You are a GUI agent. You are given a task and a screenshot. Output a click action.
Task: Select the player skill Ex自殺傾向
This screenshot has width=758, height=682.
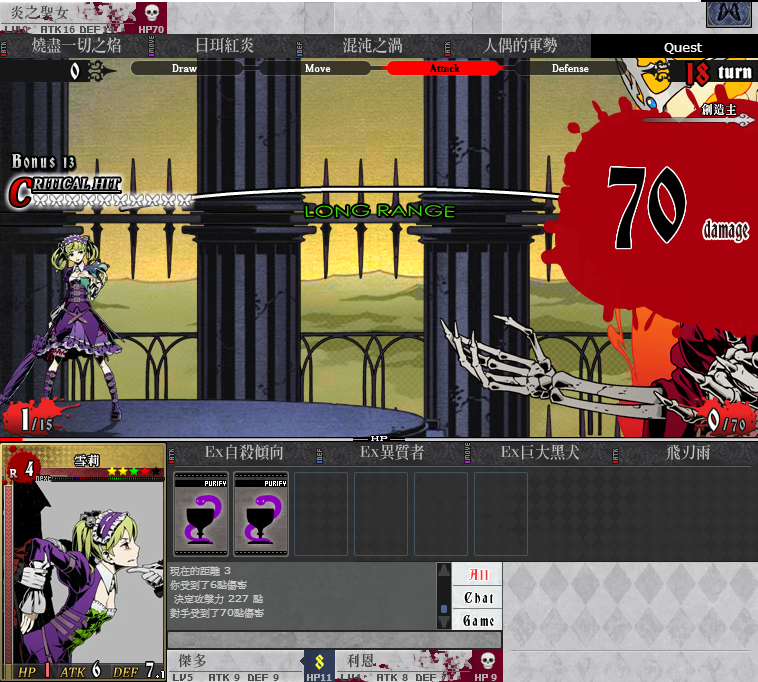[x=244, y=453]
